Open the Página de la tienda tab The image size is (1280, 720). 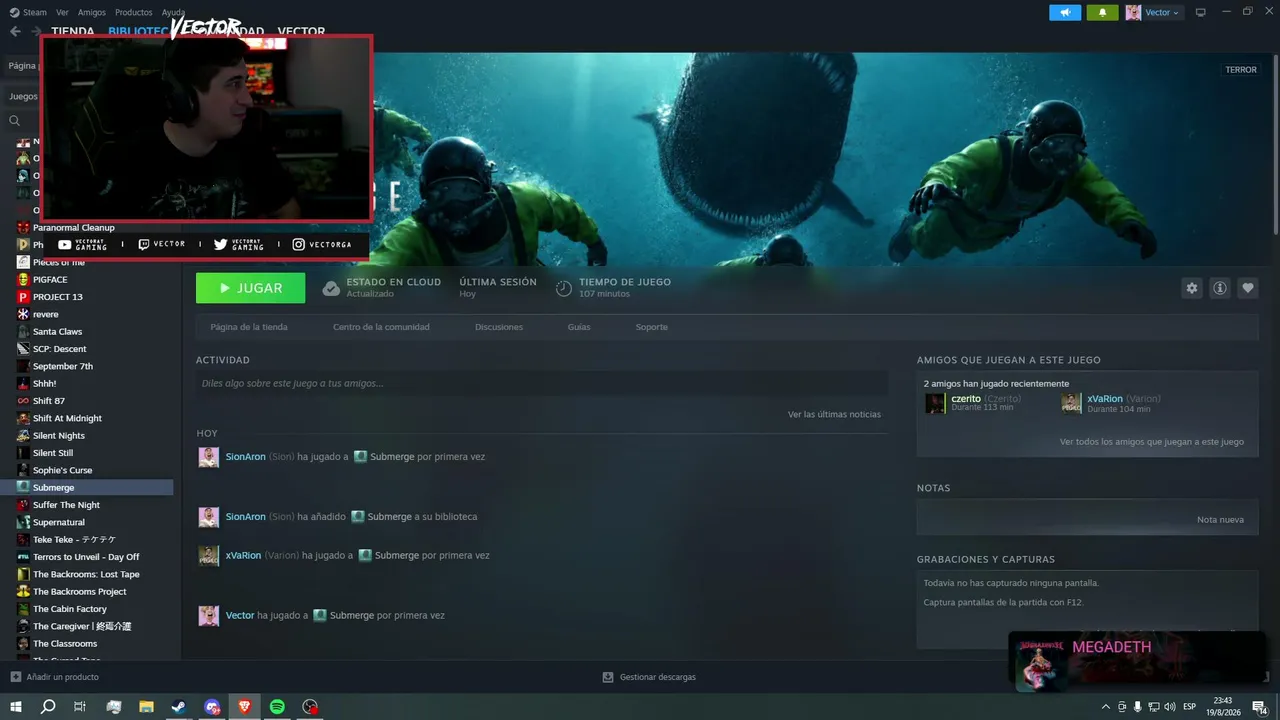[x=249, y=327]
